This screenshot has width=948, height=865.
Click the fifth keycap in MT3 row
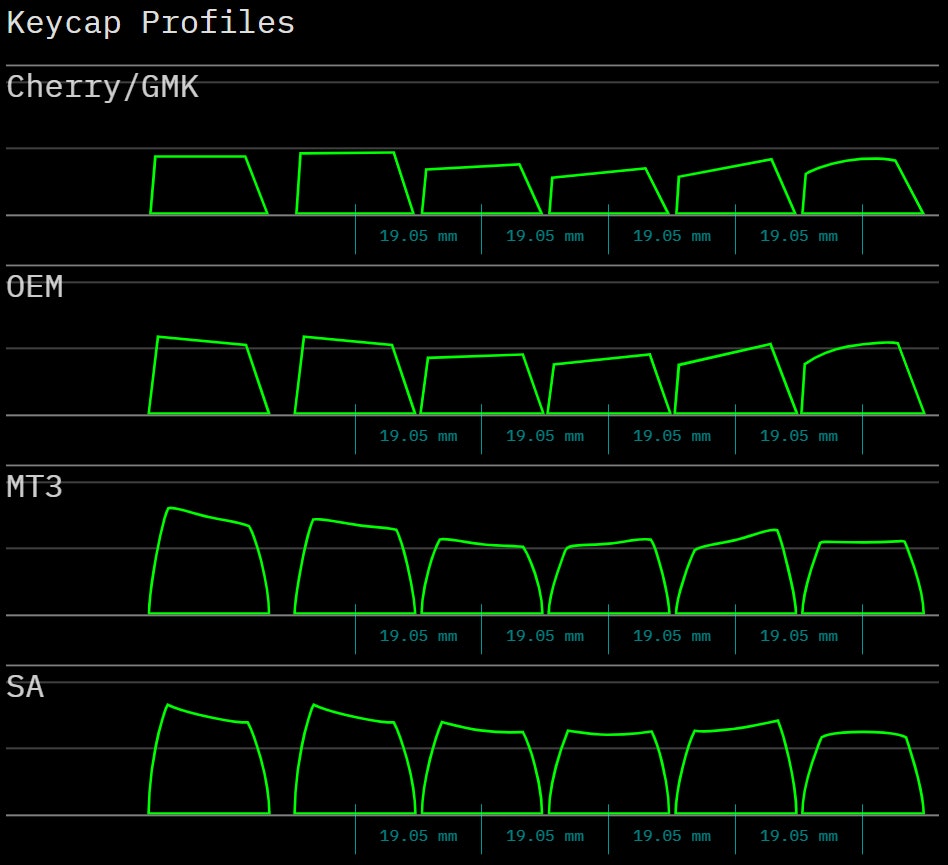pyautogui.click(x=736, y=576)
